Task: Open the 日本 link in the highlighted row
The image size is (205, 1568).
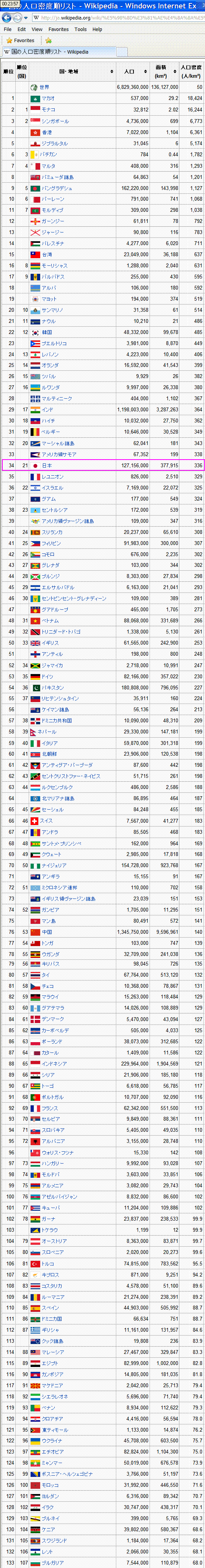Action: click(x=47, y=466)
